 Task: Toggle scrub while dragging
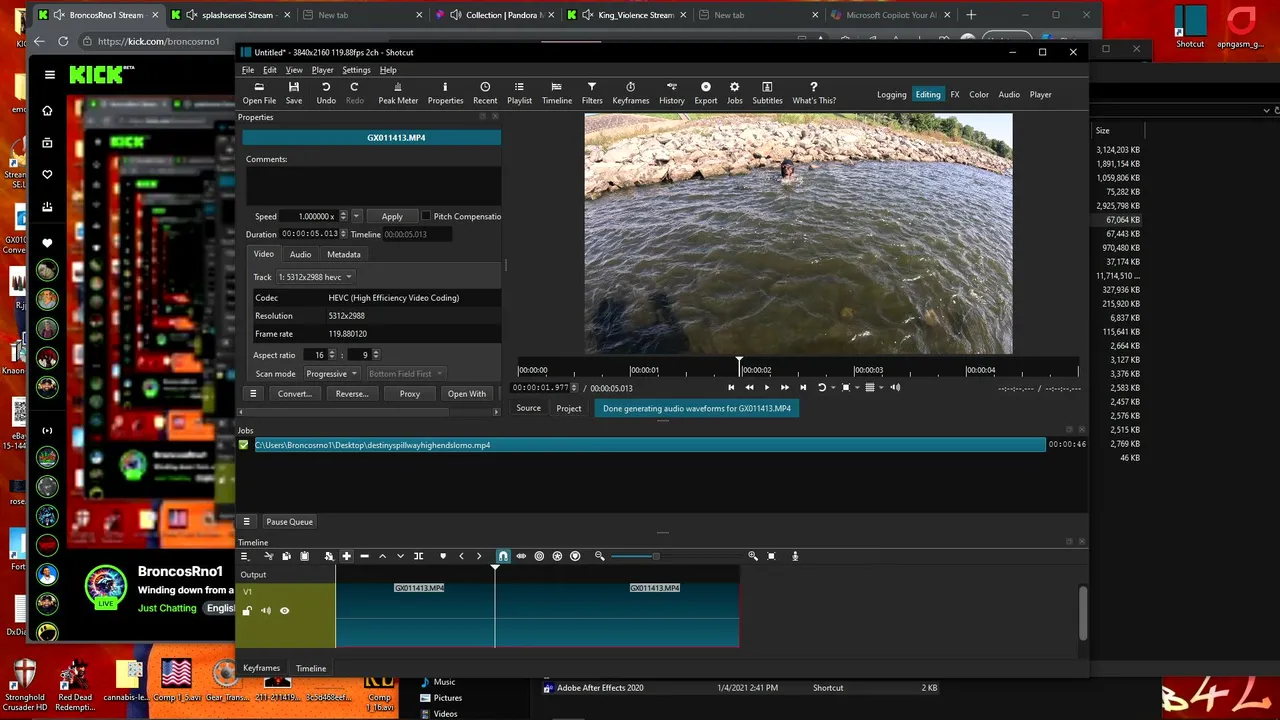(x=521, y=556)
